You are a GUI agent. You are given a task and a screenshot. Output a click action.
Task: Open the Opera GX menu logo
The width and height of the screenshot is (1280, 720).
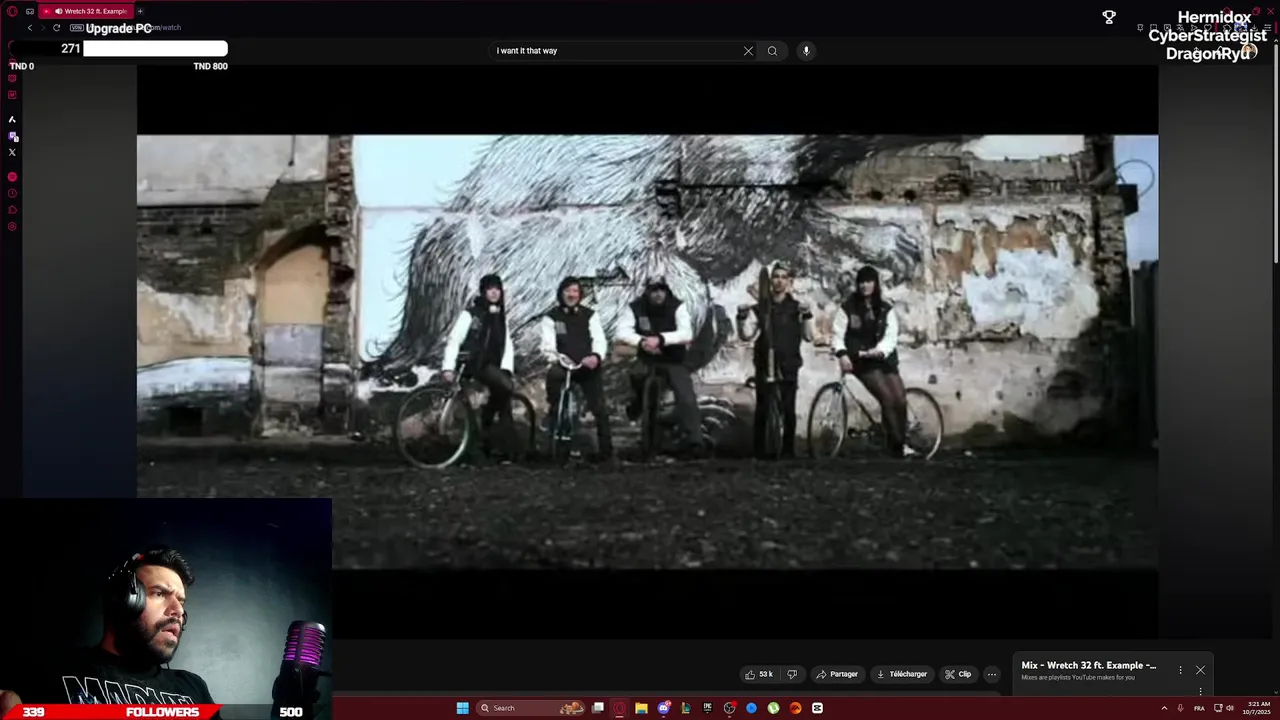click(x=12, y=11)
